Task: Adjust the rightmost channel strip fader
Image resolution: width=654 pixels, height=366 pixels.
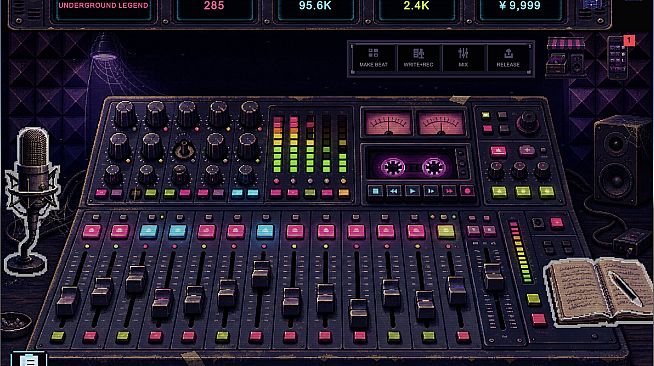Action: [x=457, y=290]
